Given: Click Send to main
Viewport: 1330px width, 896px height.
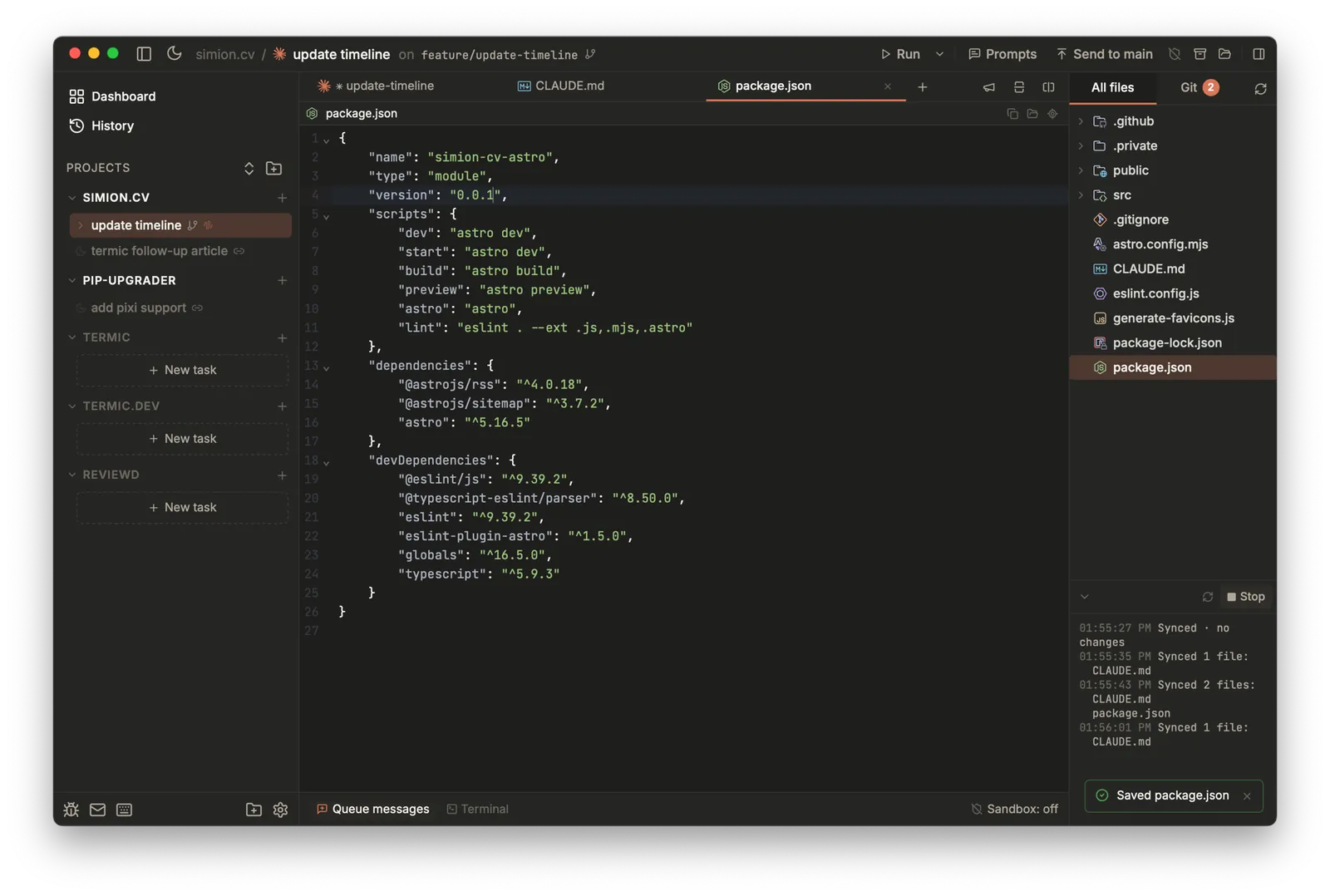Looking at the screenshot, I should 1105,54.
